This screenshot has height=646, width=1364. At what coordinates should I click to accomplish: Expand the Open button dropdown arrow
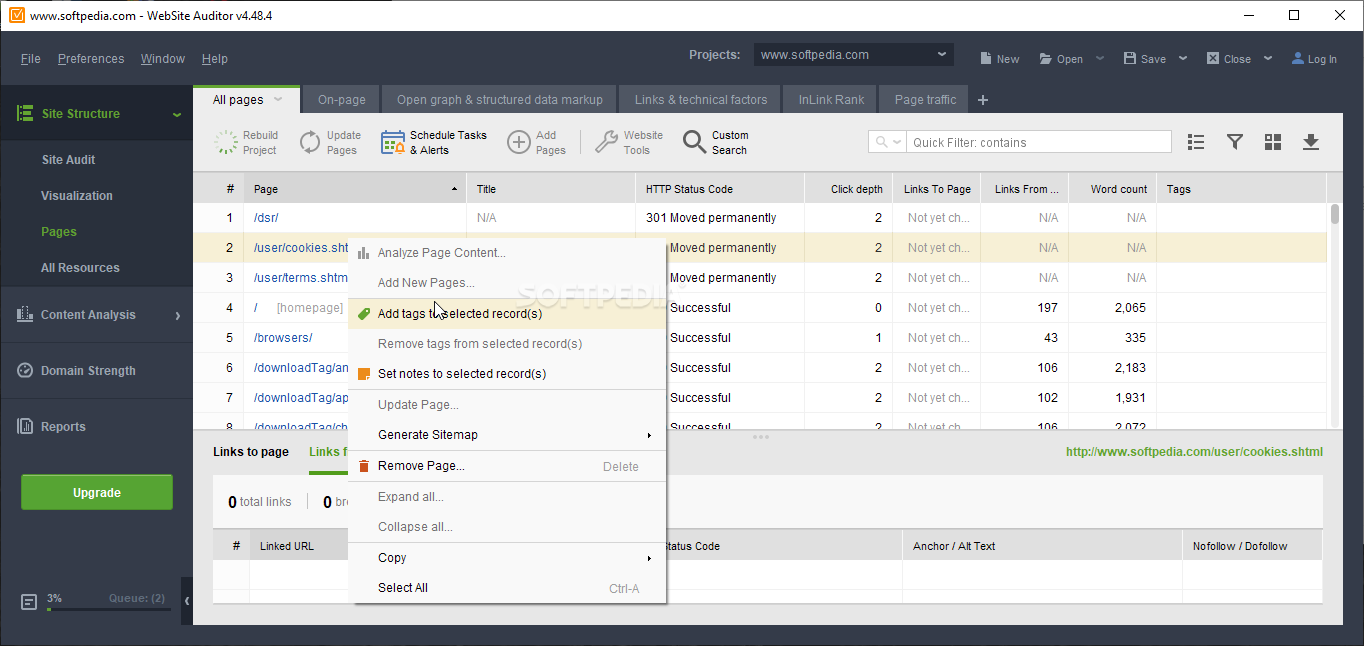coord(1100,58)
